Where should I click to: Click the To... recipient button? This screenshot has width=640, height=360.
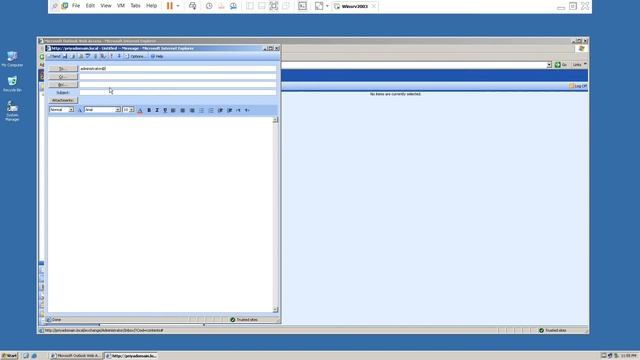coord(62,69)
